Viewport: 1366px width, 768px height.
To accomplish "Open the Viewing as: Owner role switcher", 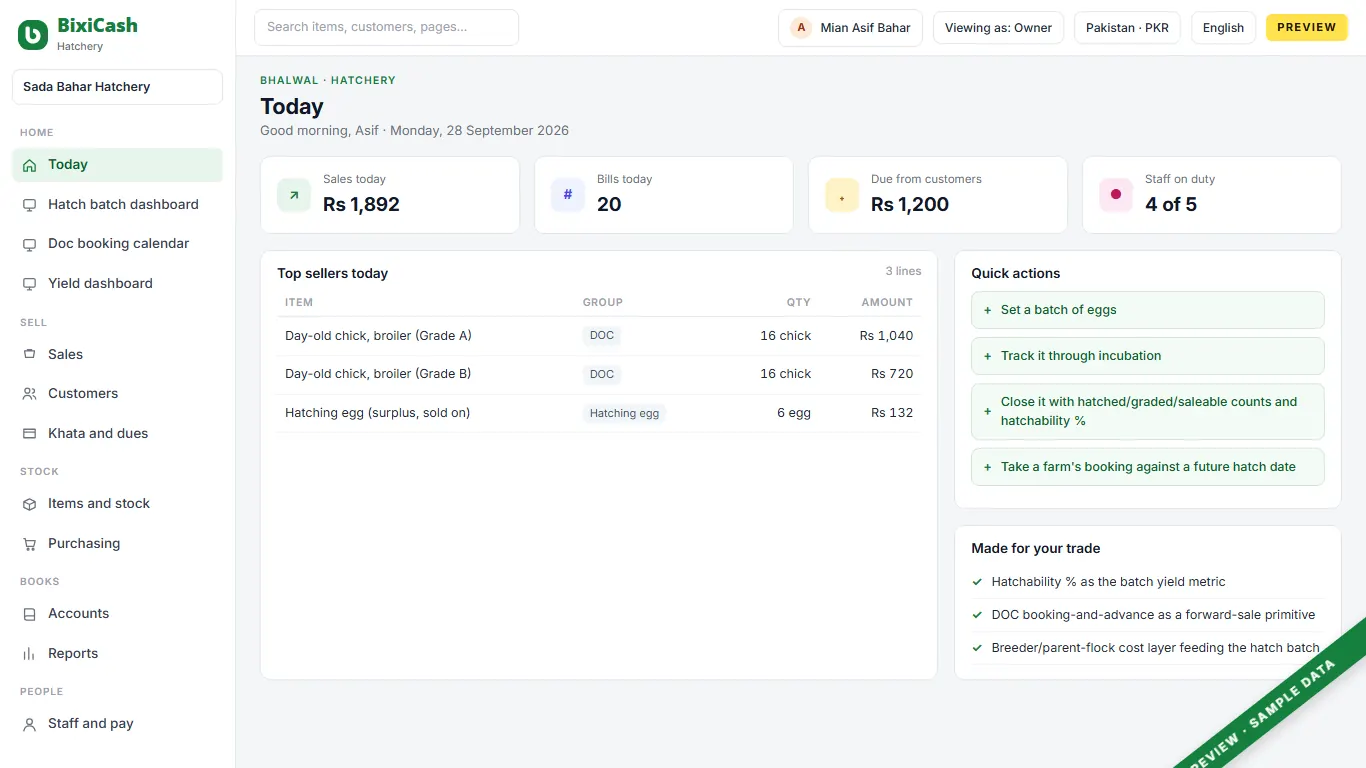I will point(998,28).
